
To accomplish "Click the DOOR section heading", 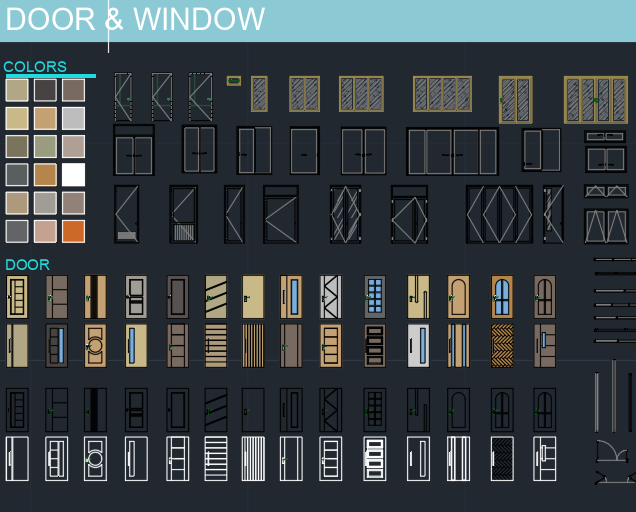I will (27, 265).
